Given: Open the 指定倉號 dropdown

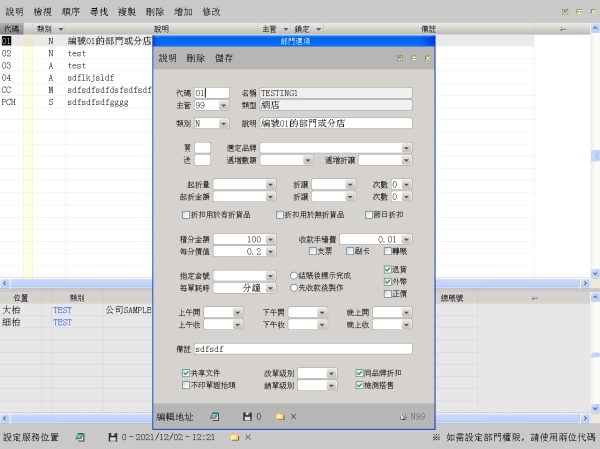Looking at the screenshot, I should pos(271,275).
